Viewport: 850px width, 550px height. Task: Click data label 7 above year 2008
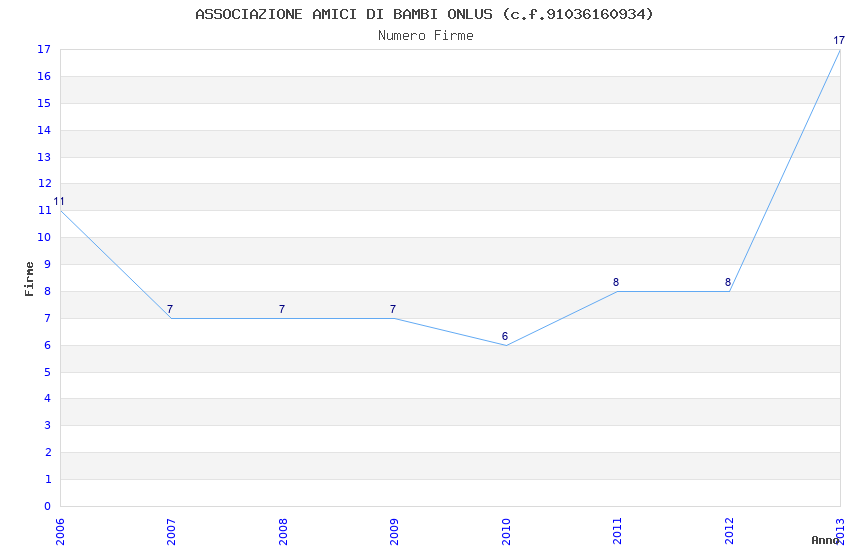282,309
